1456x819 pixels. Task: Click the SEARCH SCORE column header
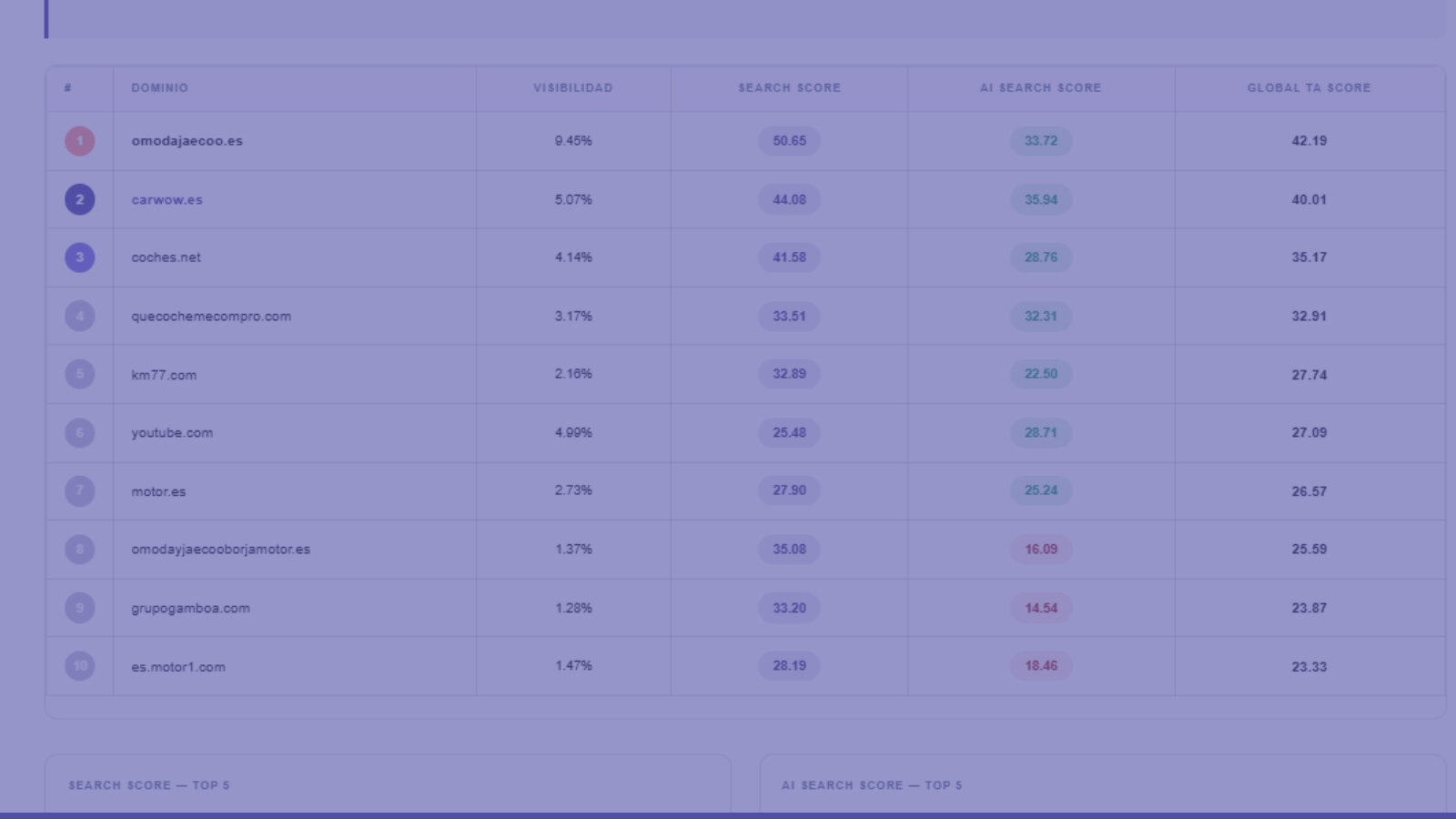(x=789, y=88)
